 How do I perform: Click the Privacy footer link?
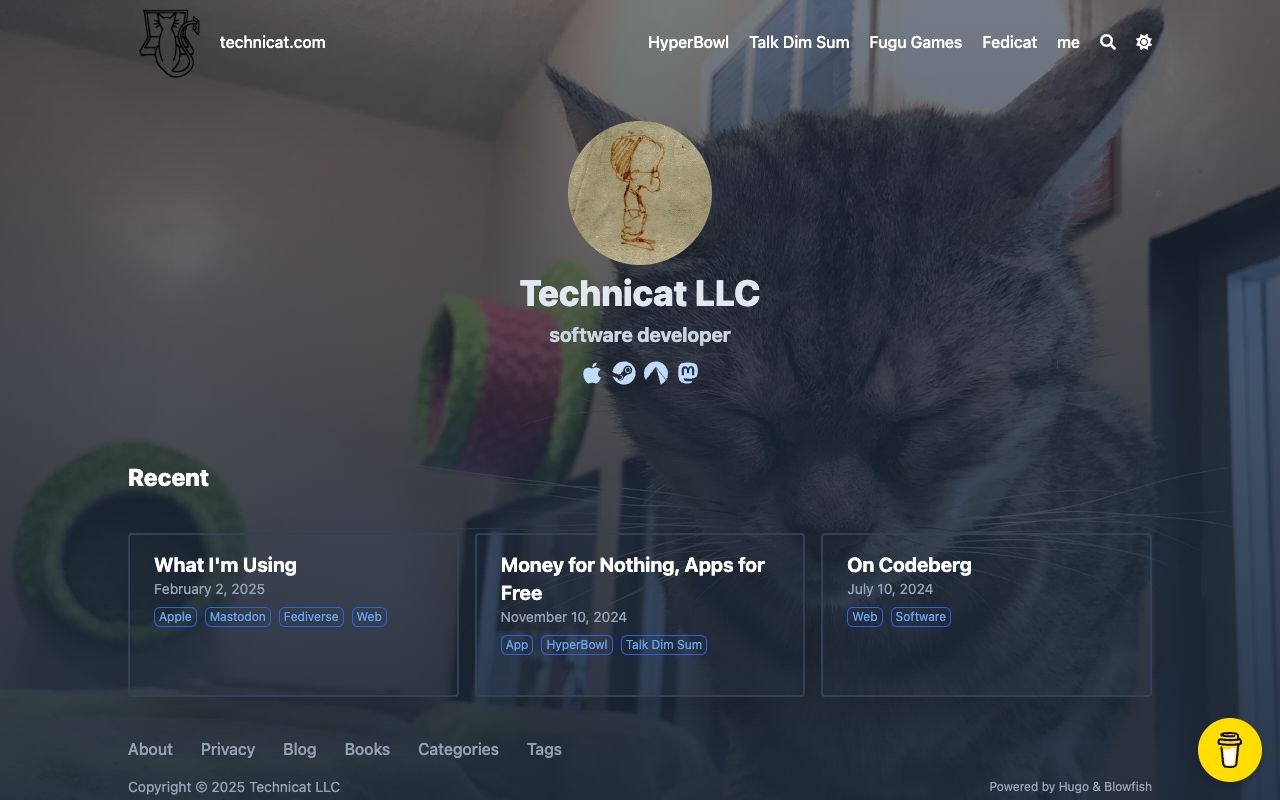(x=228, y=749)
